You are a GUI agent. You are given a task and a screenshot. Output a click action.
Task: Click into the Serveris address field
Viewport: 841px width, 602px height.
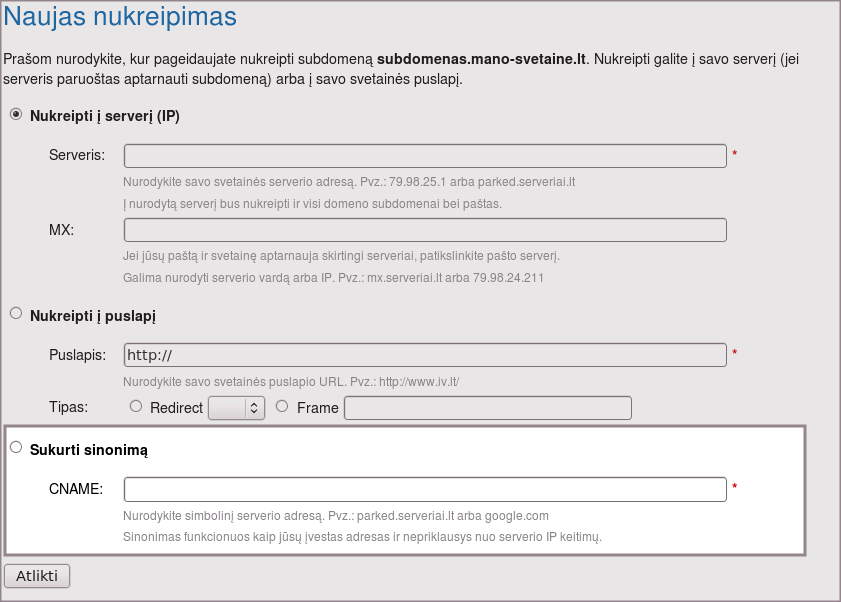(x=425, y=155)
